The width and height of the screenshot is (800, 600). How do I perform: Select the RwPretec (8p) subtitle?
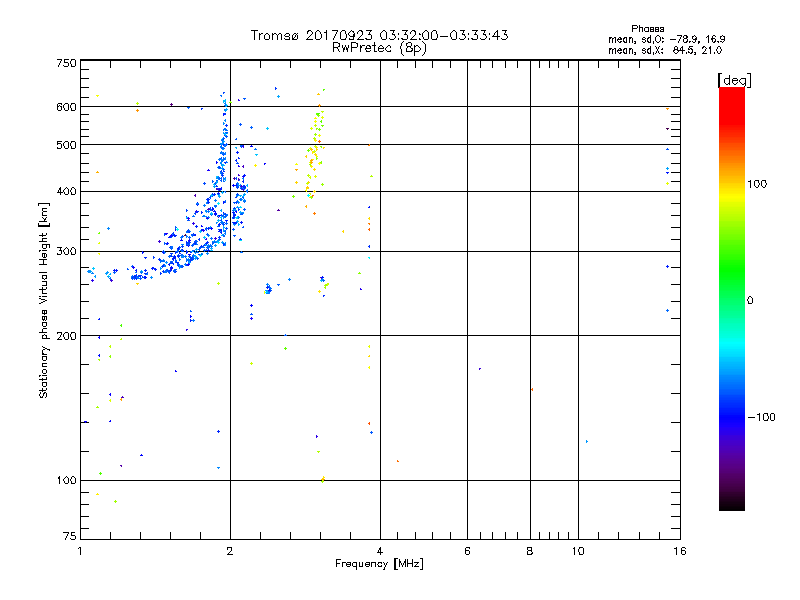[x=379, y=47]
